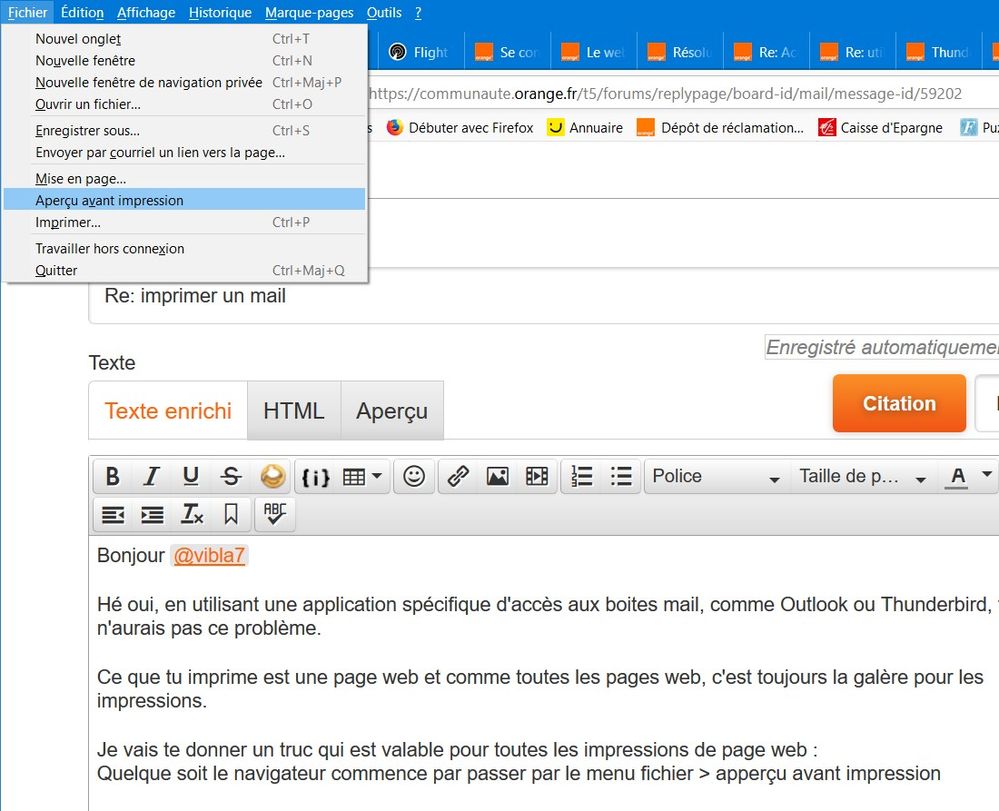Switch to the HTML tab
The height and width of the screenshot is (811, 999).
point(294,411)
